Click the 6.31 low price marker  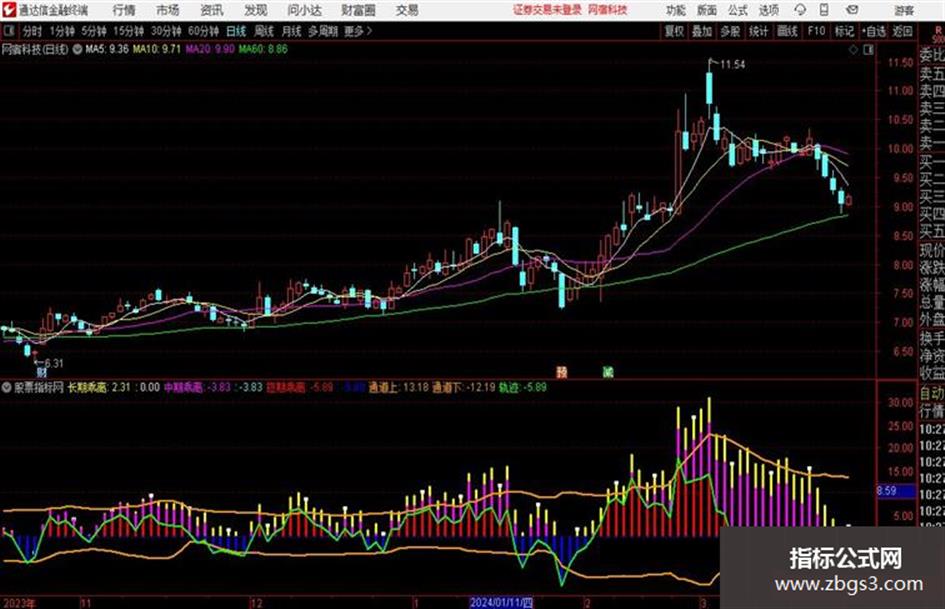click(54, 363)
